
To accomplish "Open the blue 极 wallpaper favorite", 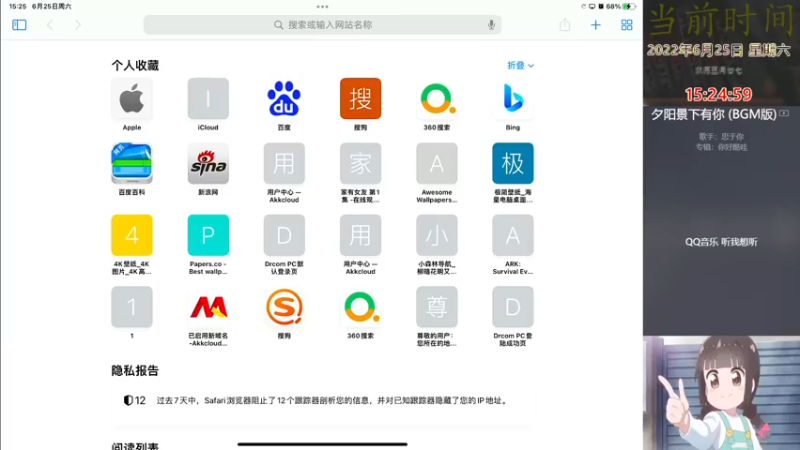I will [x=513, y=173].
